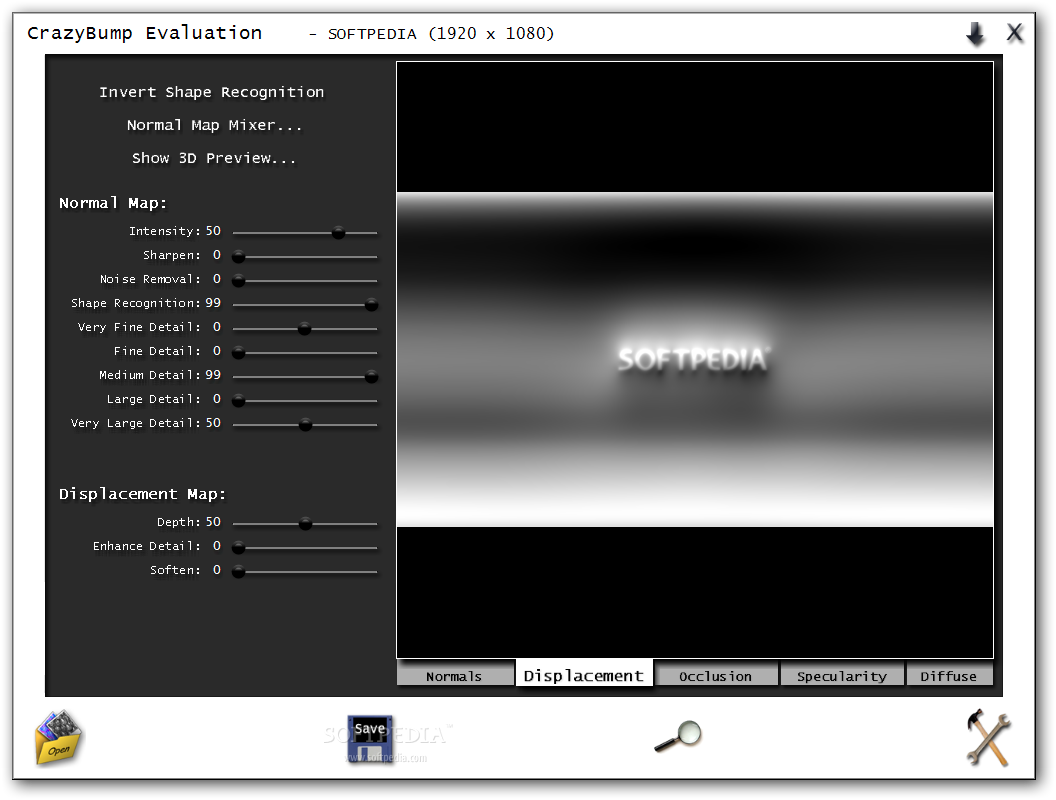Click the Fine Detail slider handle
Image resolution: width=1056 pixels, height=800 pixels.
pyautogui.click(x=238, y=353)
